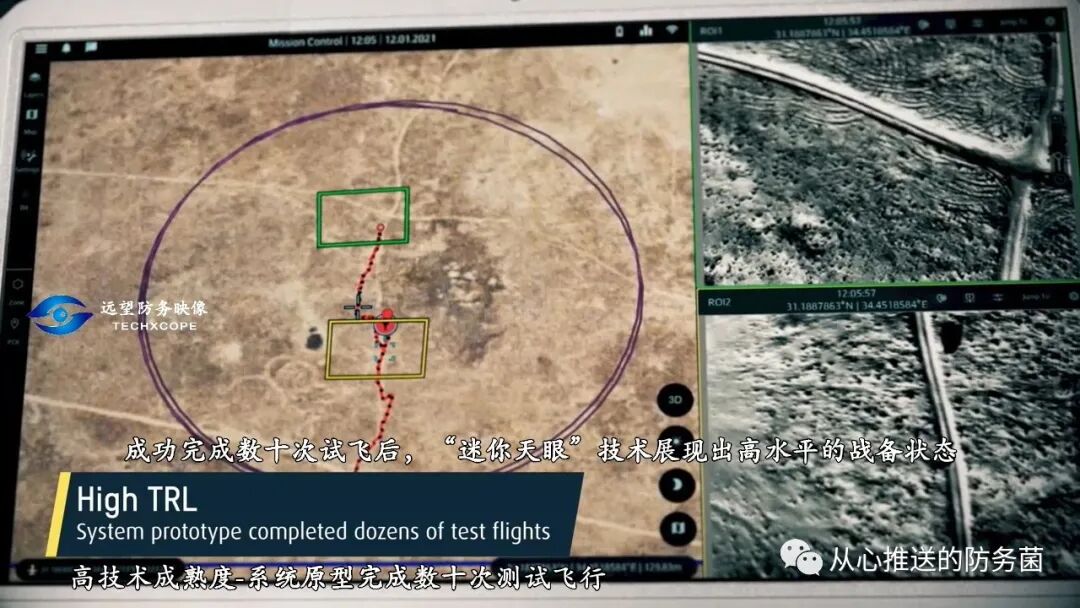Click 'jump to' in the ROI1 header
Viewport: 1080px width, 608px height.
tap(1015, 23)
